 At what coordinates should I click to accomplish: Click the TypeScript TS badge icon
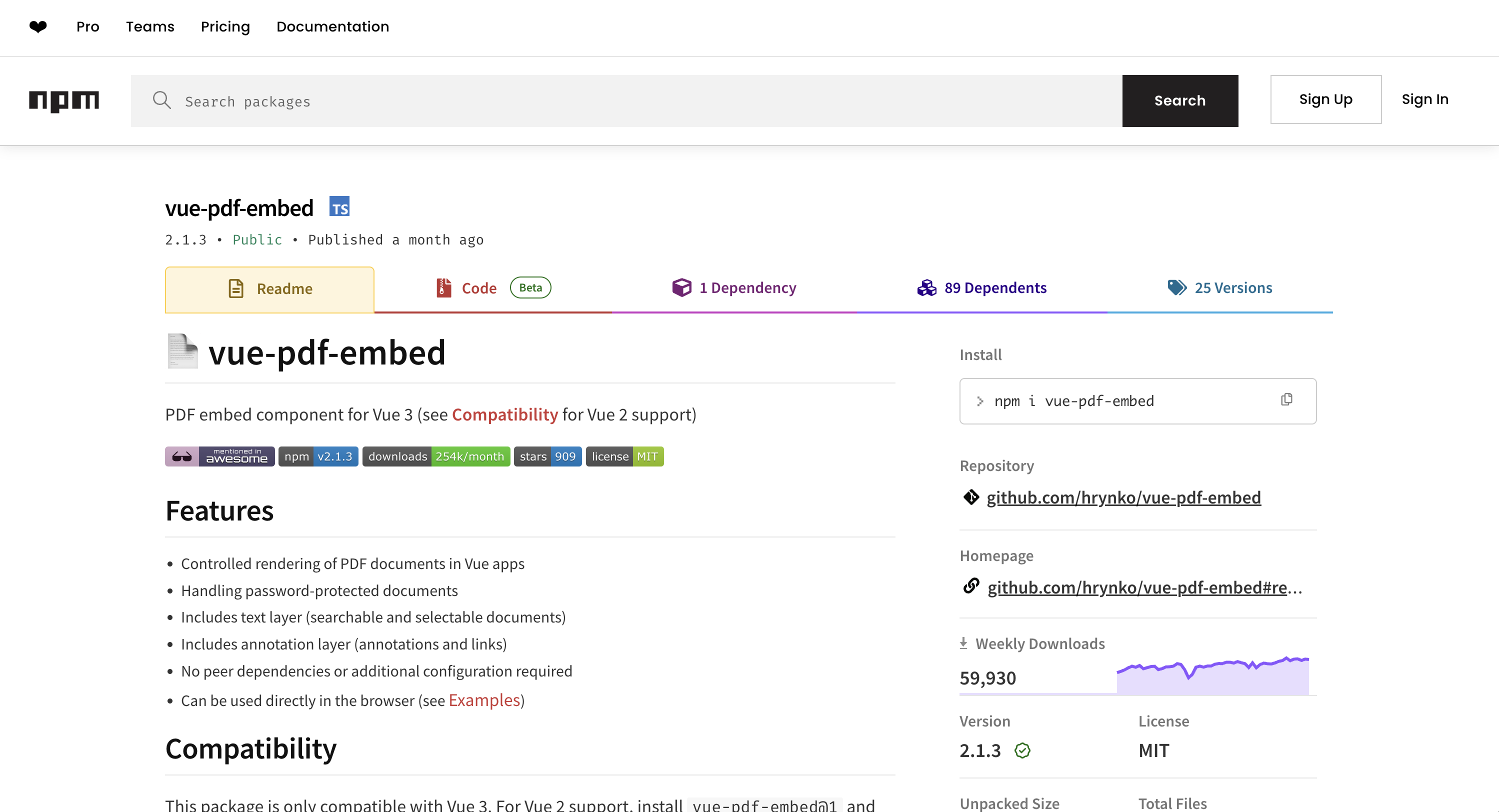pyautogui.click(x=339, y=206)
